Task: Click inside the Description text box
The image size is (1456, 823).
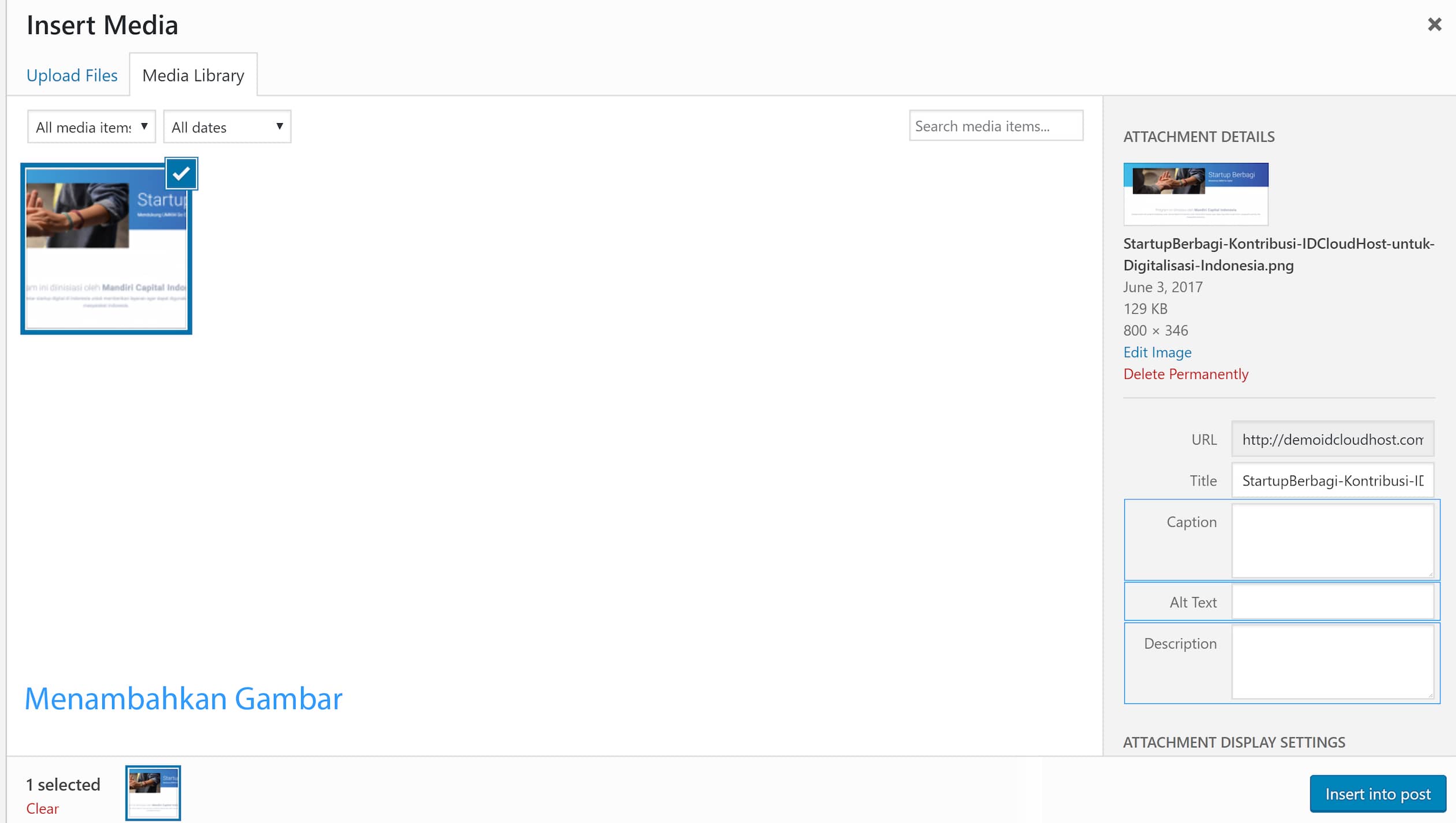Action: click(1333, 662)
